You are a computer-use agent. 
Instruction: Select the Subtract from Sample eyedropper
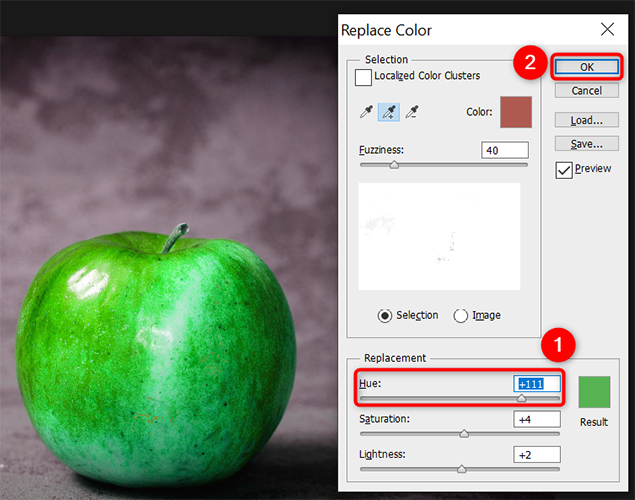tap(412, 112)
